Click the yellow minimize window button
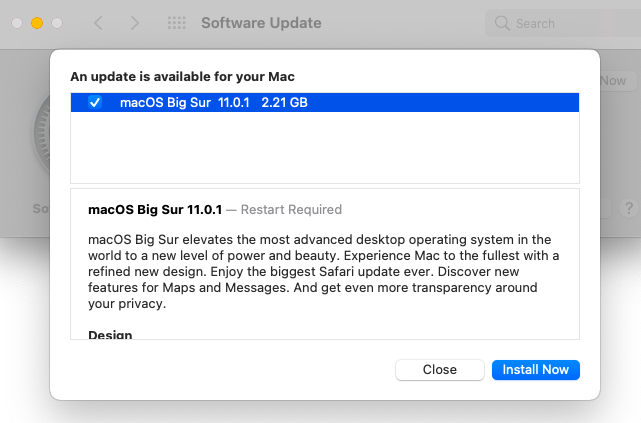Image resolution: width=641 pixels, height=423 pixels. tap(37, 23)
